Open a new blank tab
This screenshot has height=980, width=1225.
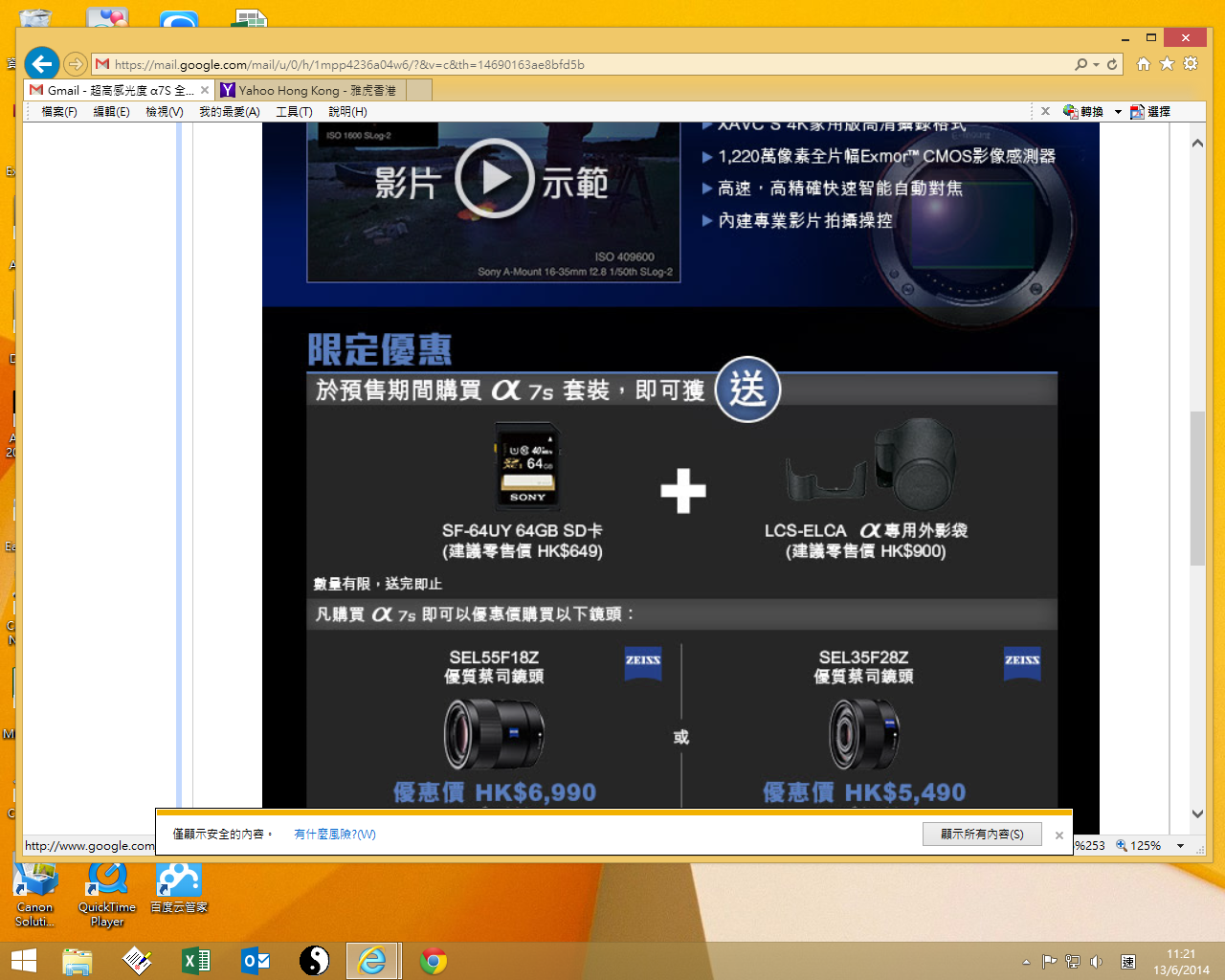(419, 90)
